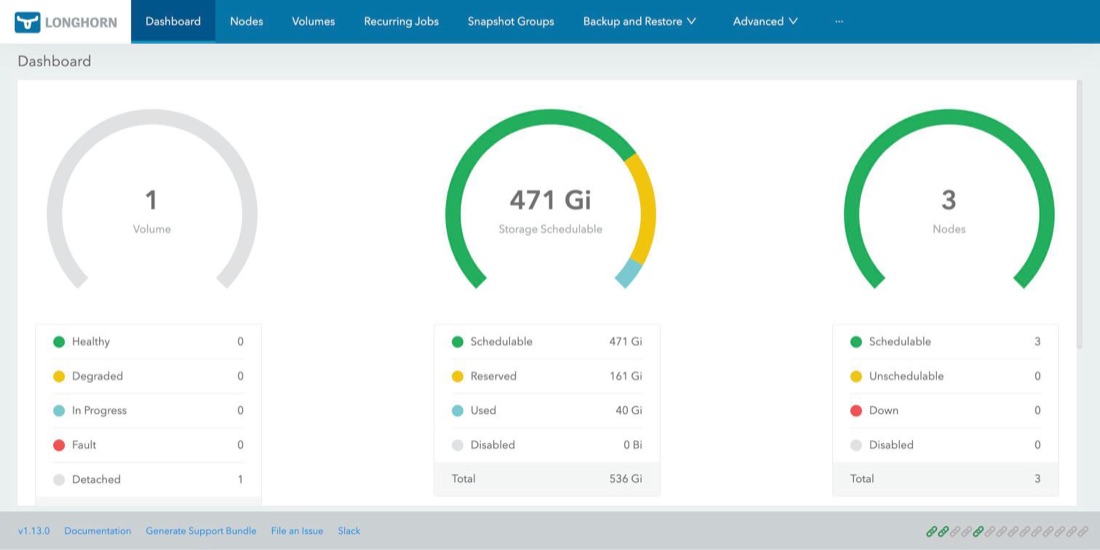
Task: Open the Volumes tab
Action: click(x=313, y=21)
